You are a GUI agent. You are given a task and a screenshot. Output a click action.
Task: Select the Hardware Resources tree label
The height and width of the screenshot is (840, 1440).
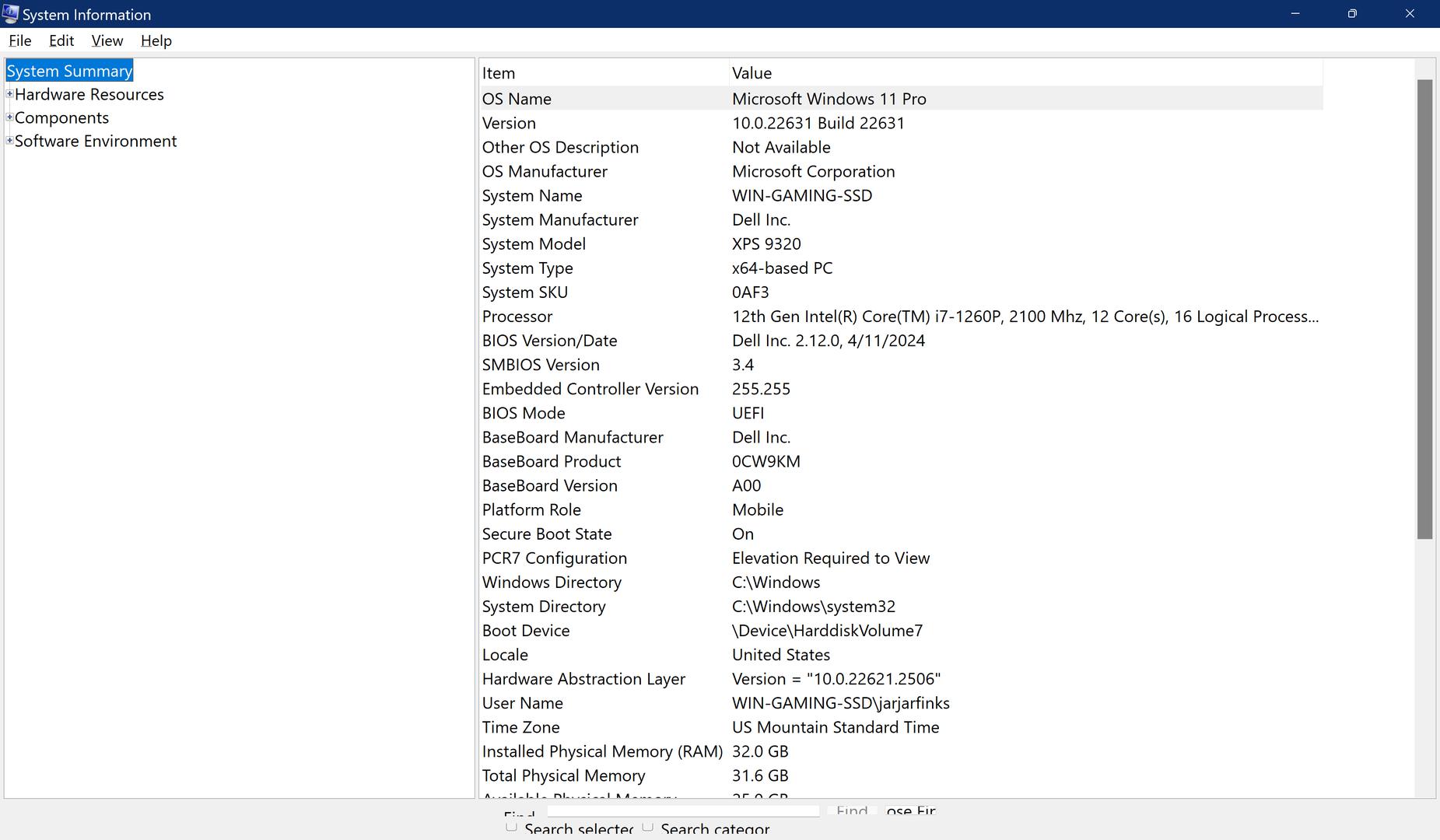pos(89,94)
